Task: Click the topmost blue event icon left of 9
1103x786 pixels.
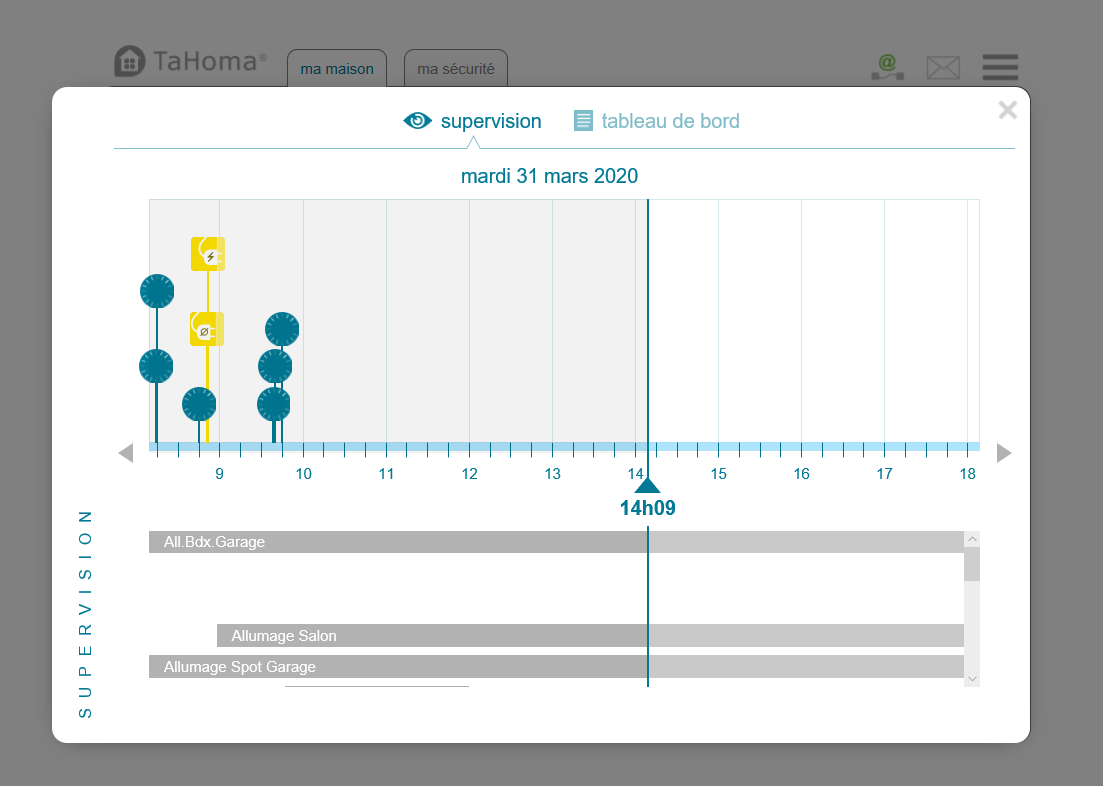Action: point(157,291)
